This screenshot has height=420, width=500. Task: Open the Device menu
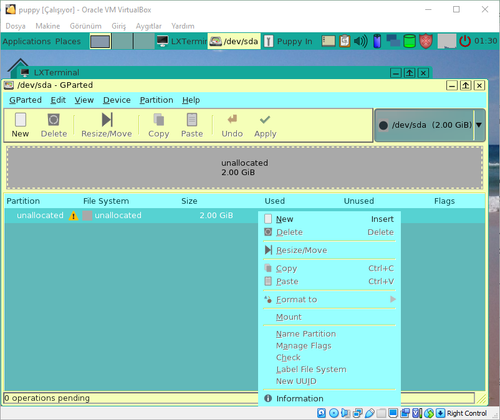point(117,100)
